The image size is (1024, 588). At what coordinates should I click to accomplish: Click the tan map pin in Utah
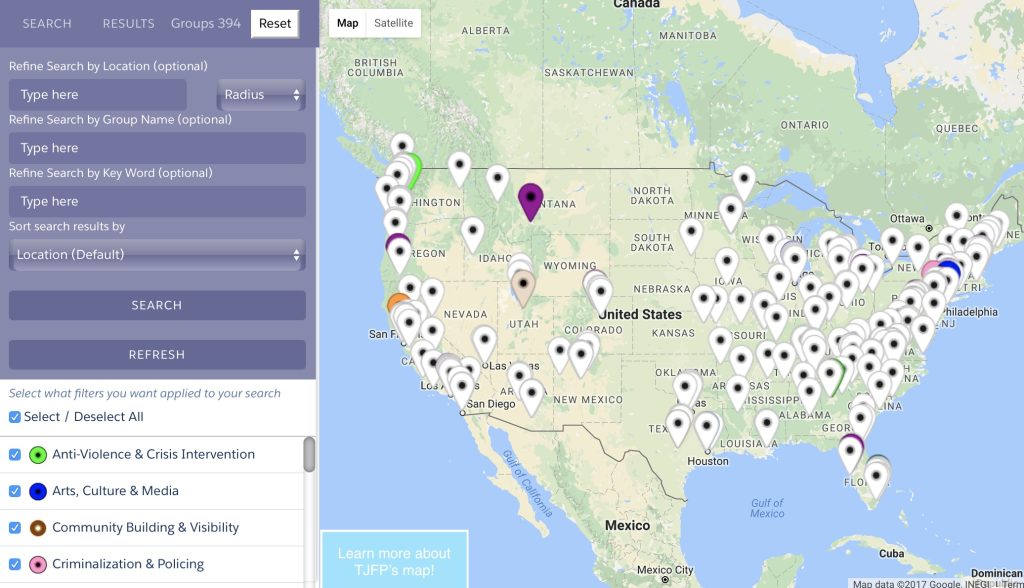click(522, 287)
